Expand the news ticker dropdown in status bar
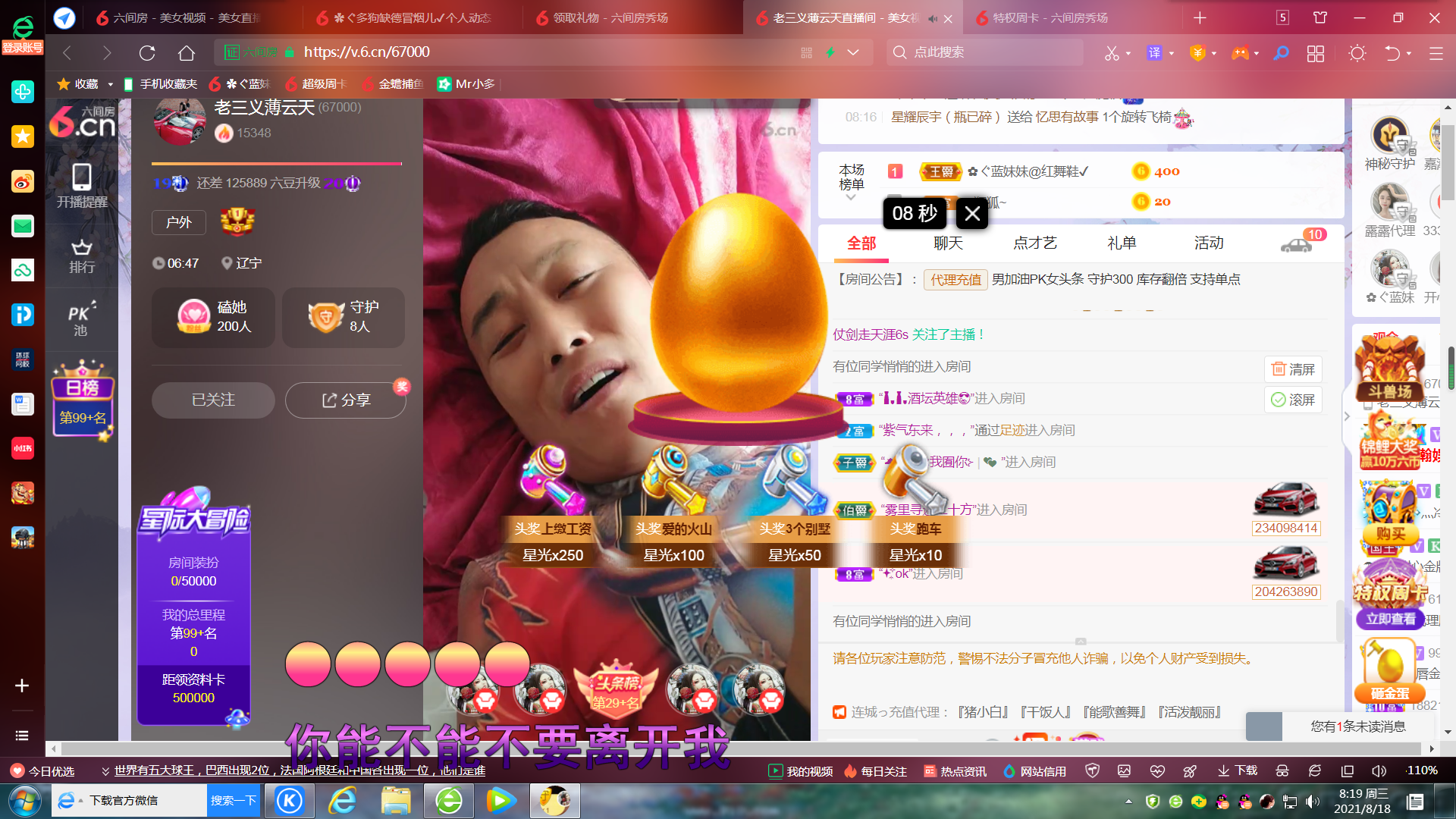 [105, 771]
